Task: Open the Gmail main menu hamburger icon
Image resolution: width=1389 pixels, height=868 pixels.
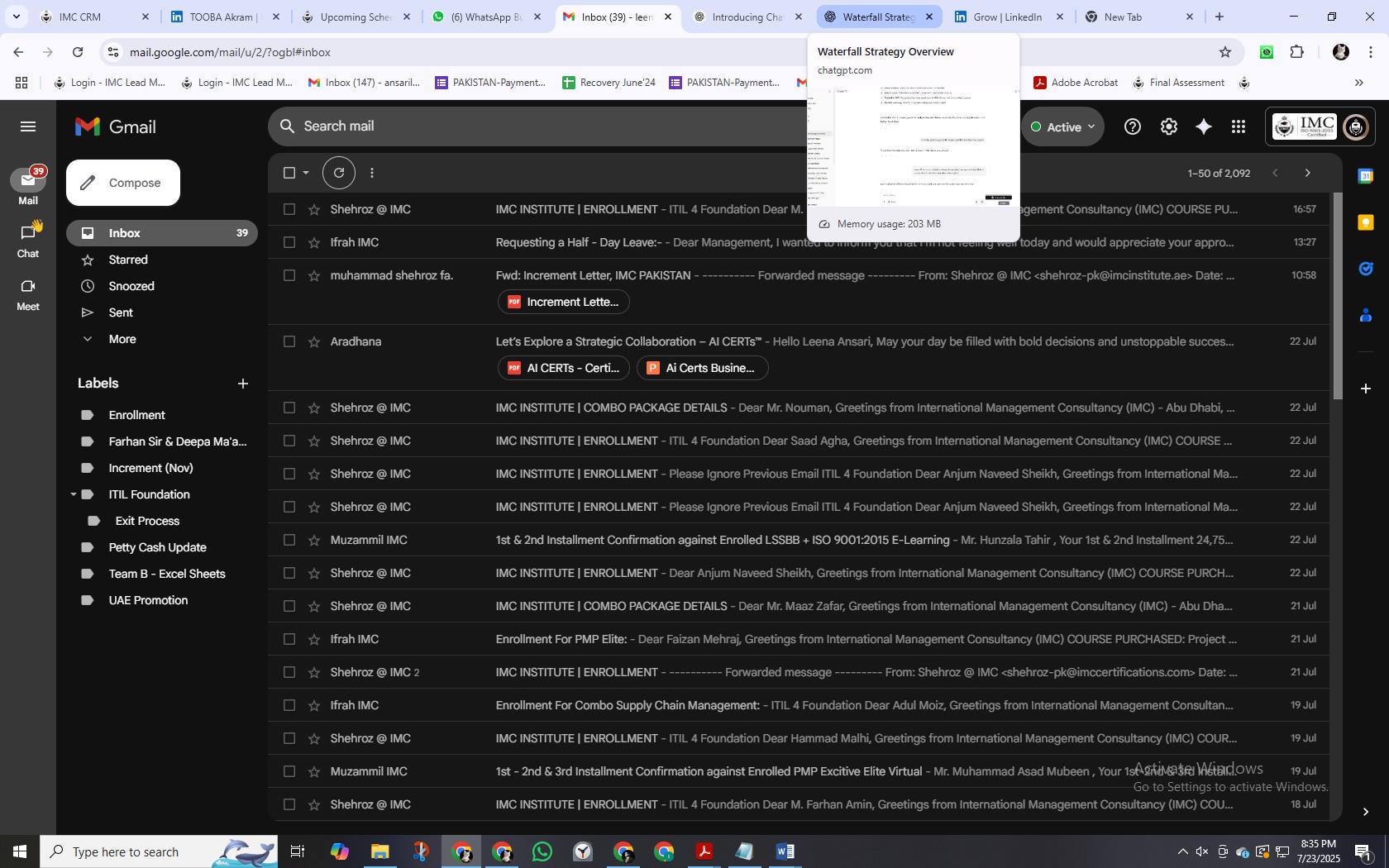Action: click(x=28, y=126)
